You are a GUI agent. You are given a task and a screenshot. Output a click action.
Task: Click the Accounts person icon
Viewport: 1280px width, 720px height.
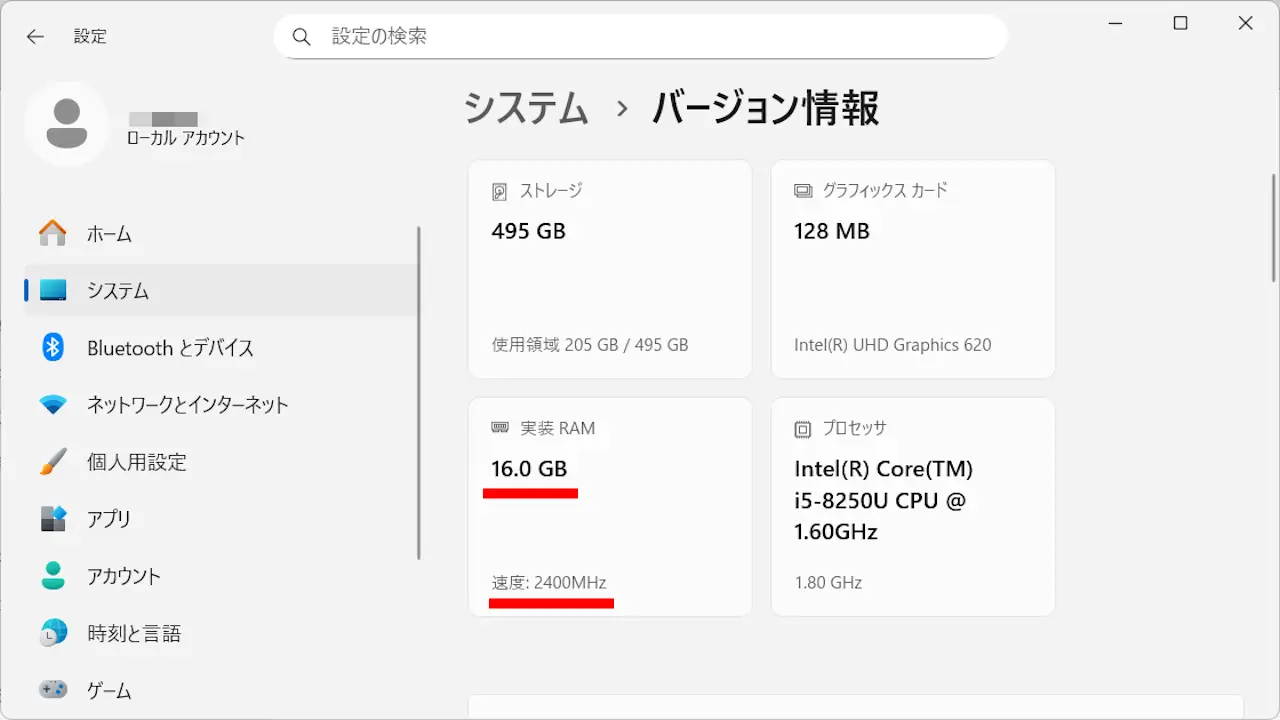[53, 576]
